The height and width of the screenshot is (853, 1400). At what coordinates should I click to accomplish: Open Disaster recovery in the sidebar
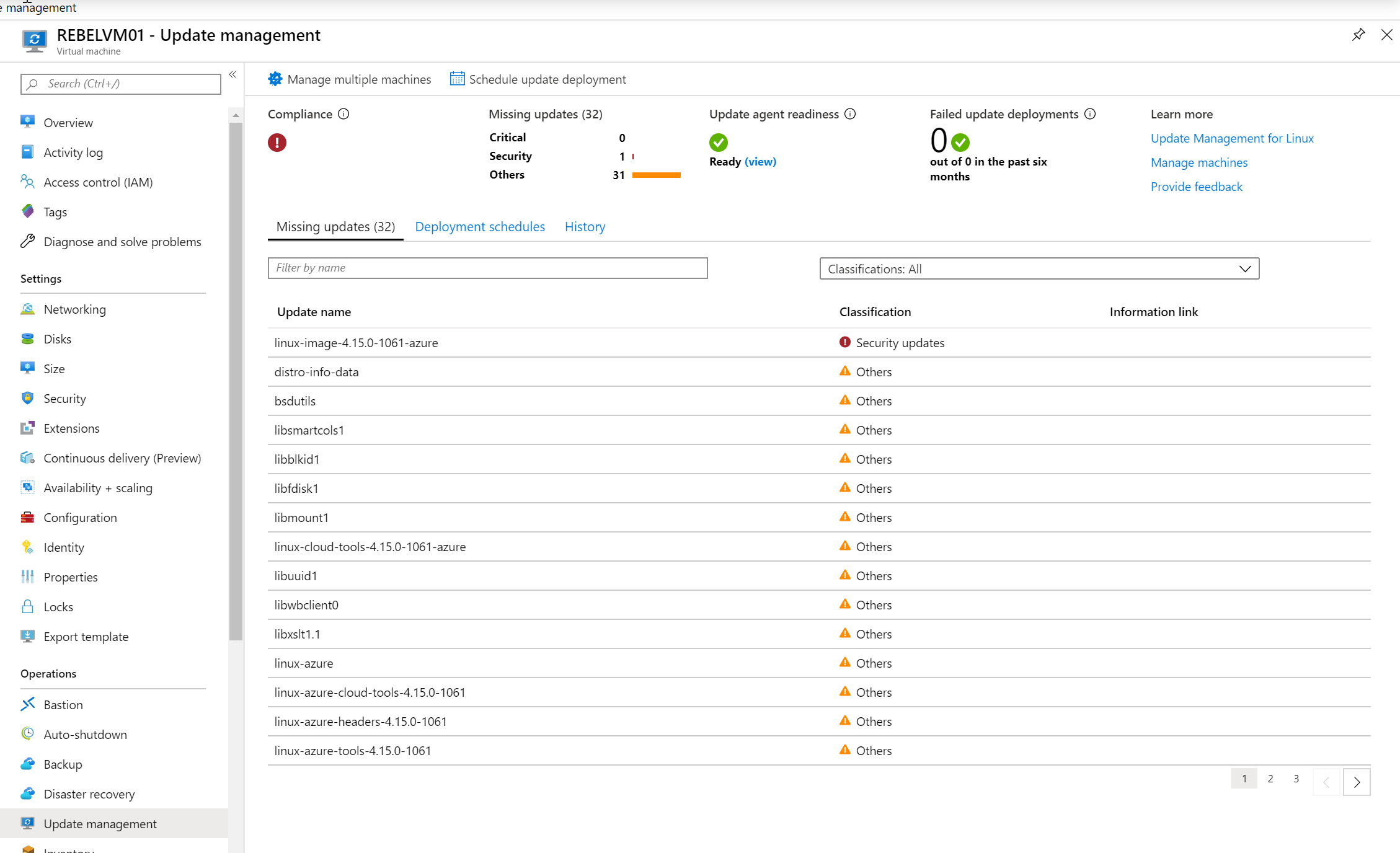[x=89, y=794]
